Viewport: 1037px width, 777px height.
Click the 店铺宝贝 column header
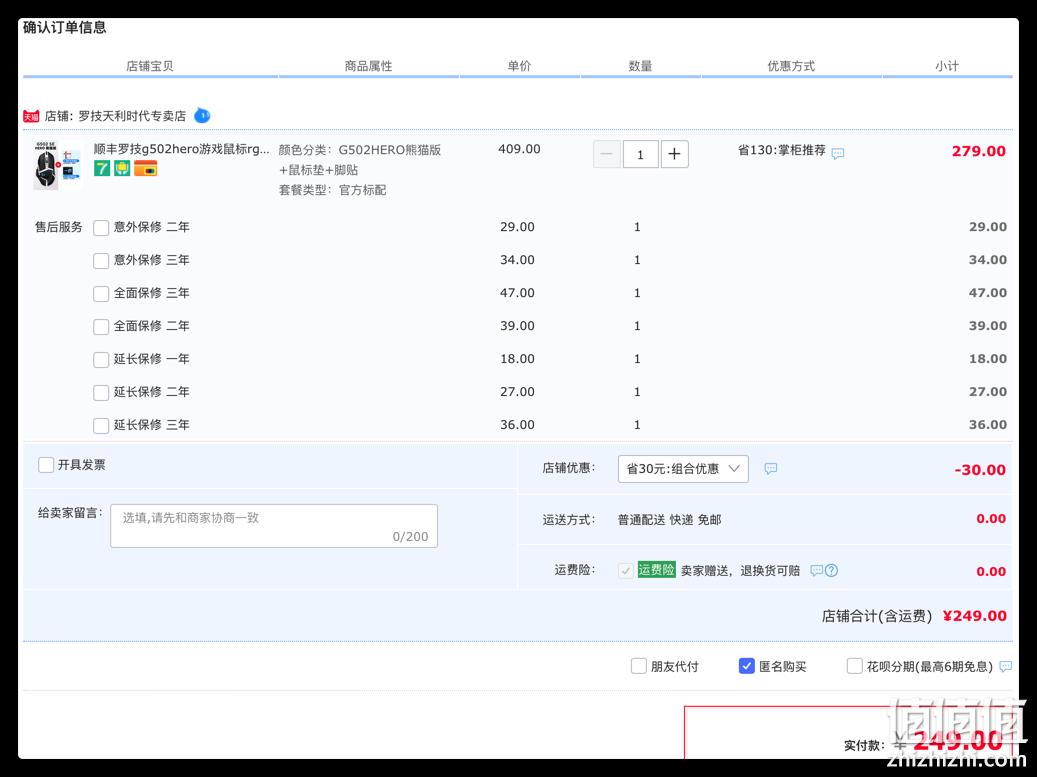(x=149, y=66)
